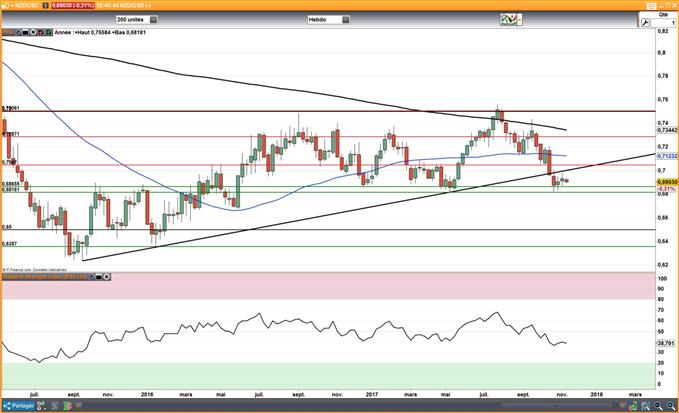Click the 0,68181 support level label
This screenshot has height=413, width=679.
(11, 190)
